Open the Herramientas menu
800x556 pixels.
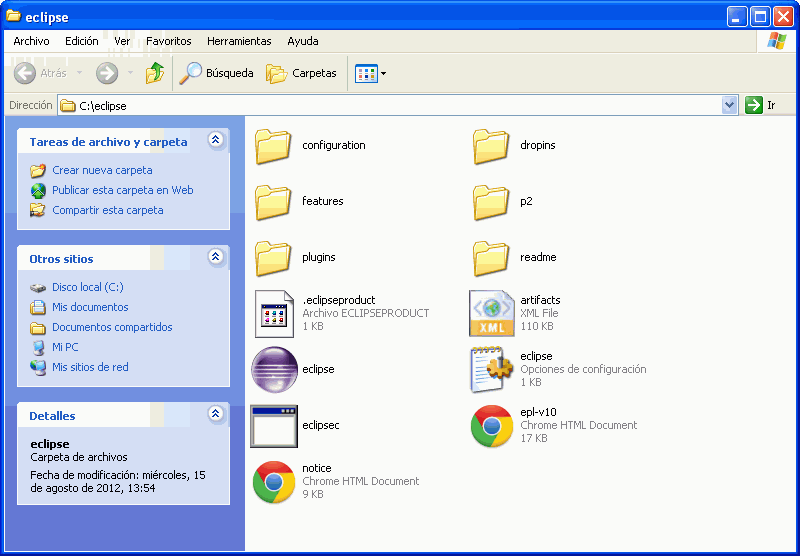239,41
